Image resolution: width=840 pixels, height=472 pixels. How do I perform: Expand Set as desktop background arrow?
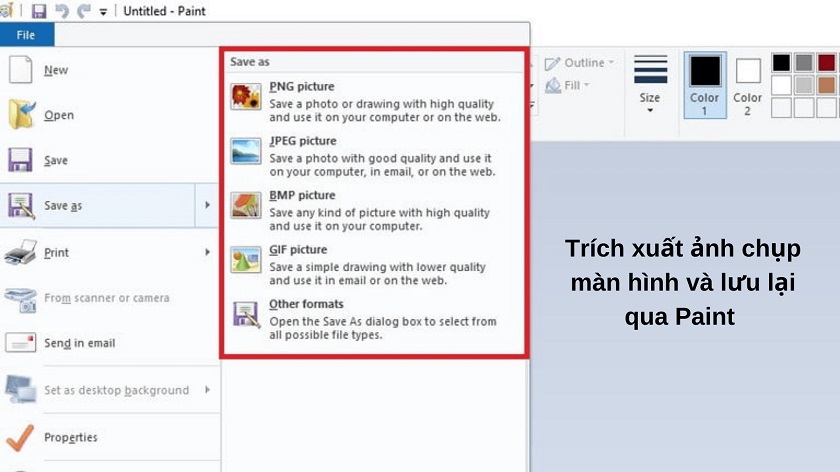coord(207,389)
